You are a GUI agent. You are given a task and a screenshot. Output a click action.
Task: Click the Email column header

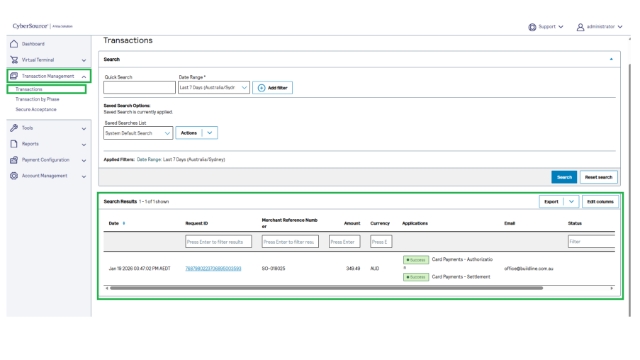pyautogui.click(x=509, y=223)
